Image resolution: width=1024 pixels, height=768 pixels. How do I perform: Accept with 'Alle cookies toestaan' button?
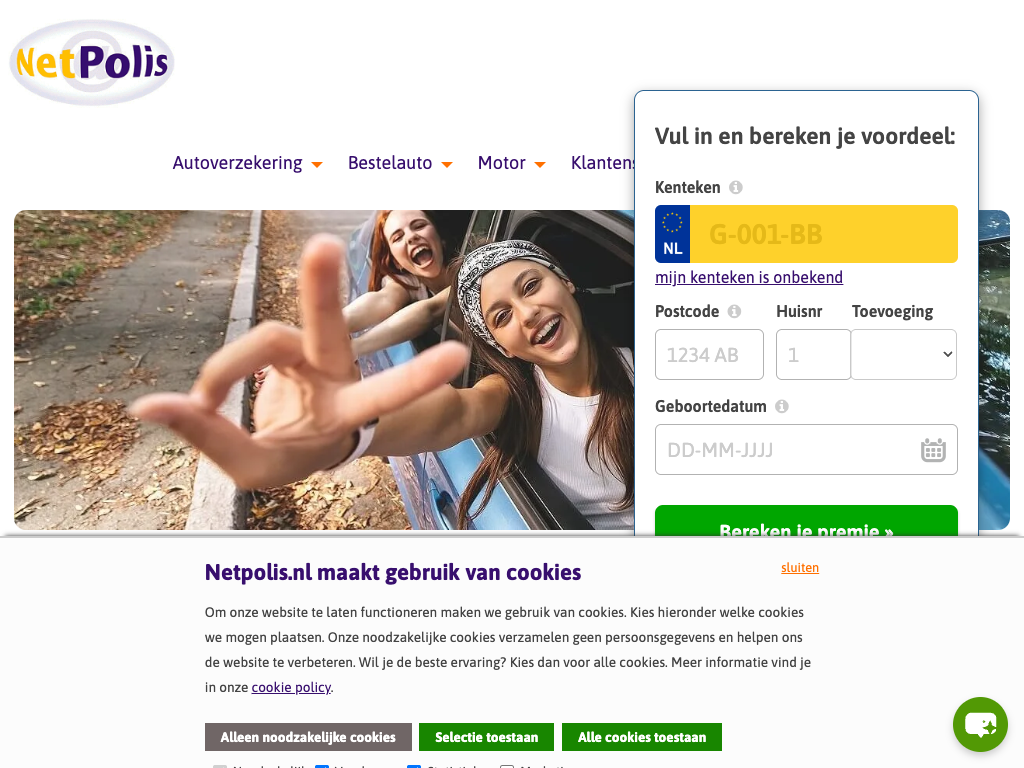[642, 737]
